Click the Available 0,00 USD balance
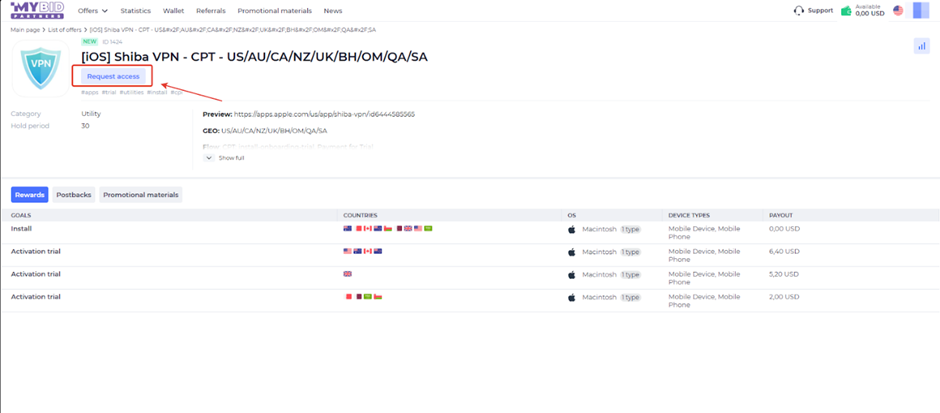 click(869, 10)
